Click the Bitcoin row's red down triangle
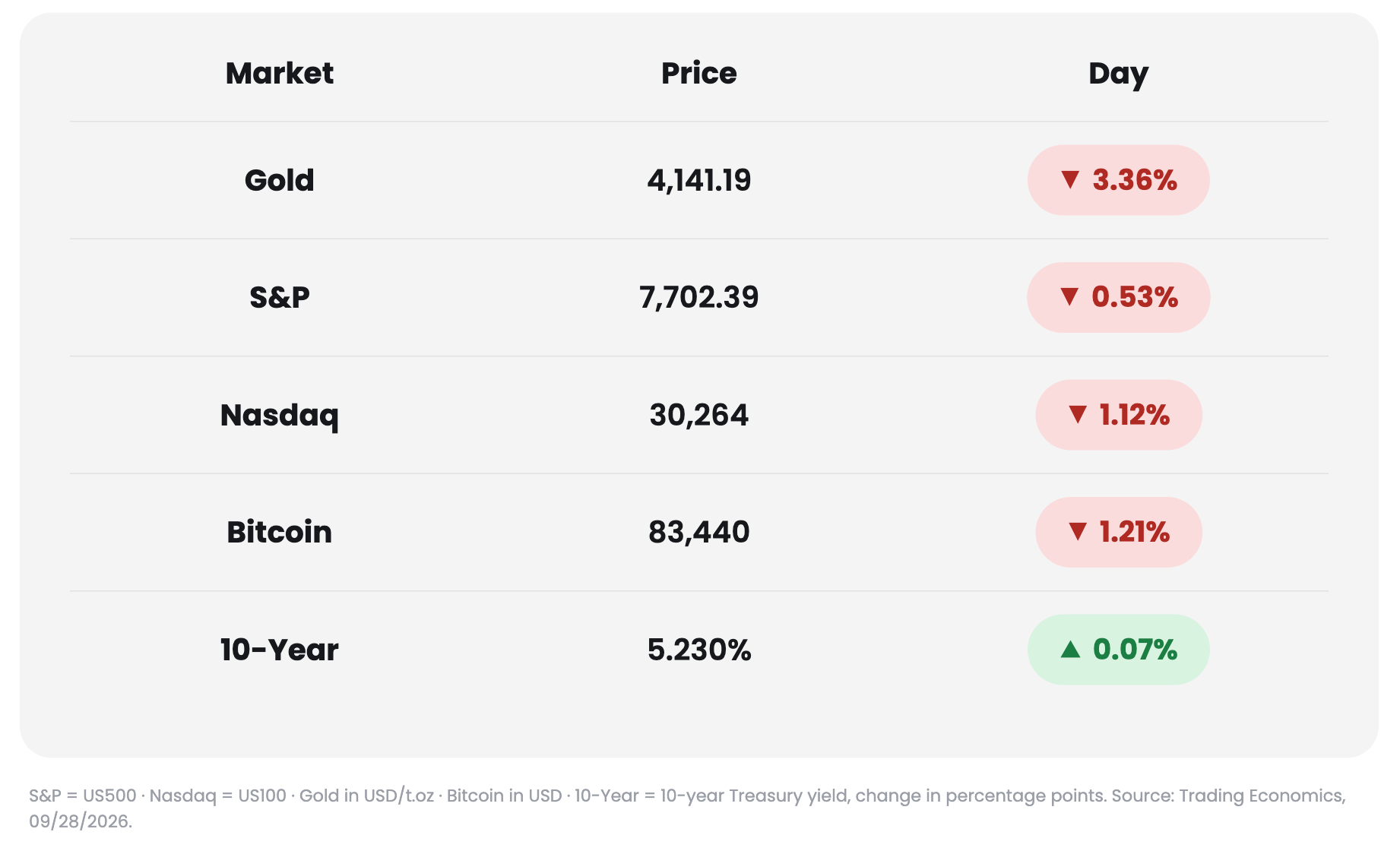 coord(1078,531)
